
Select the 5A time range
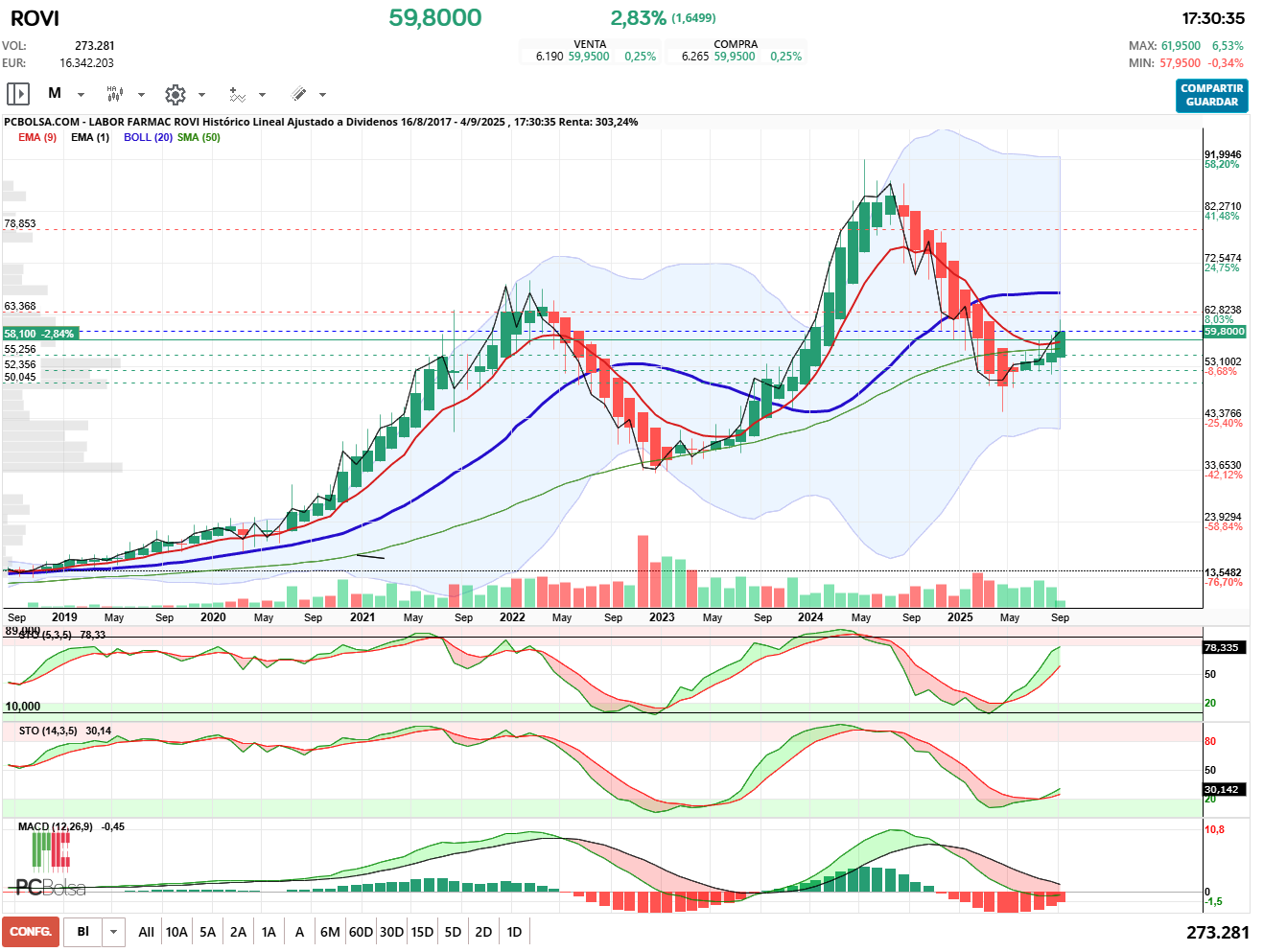(207, 932)
